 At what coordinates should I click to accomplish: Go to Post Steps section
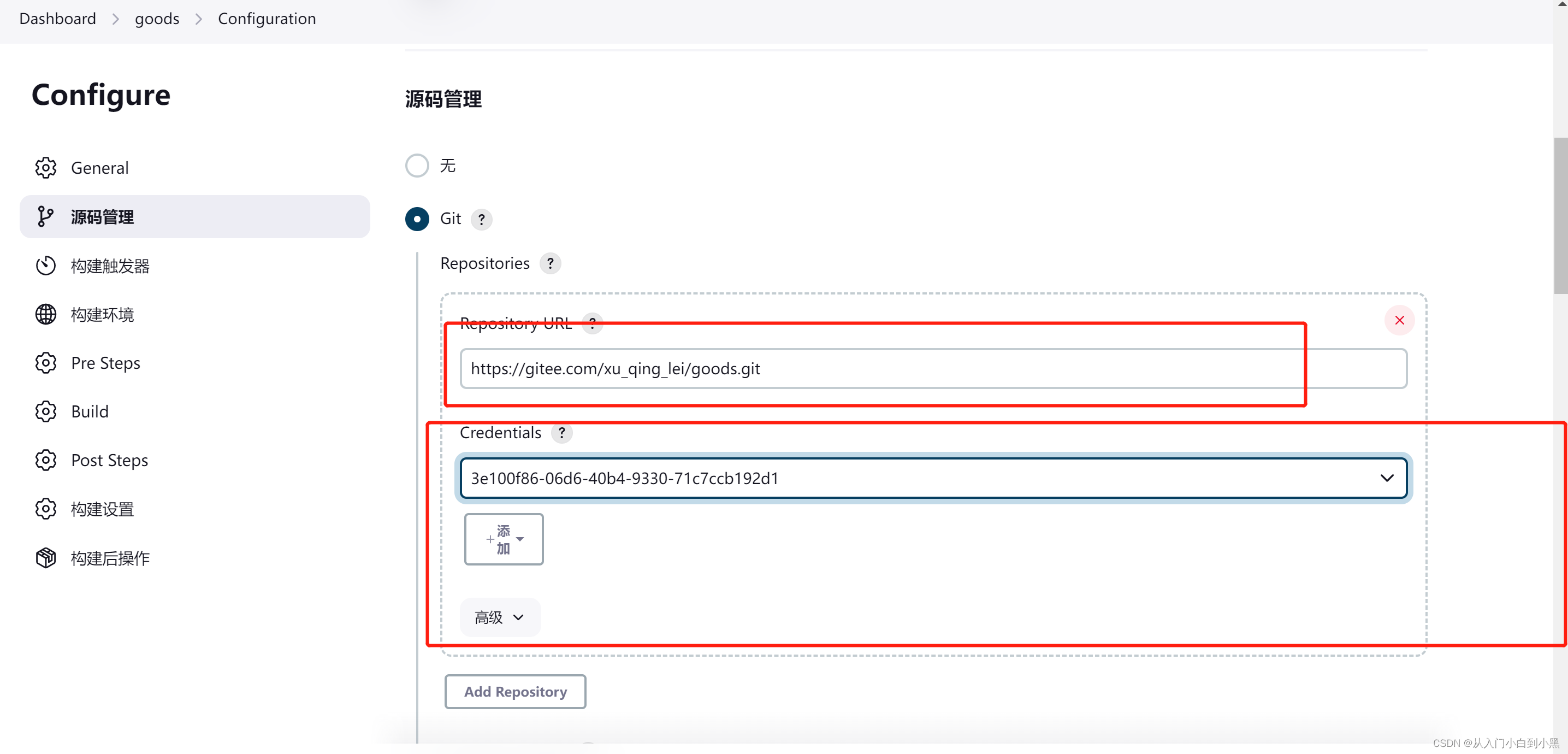(x=195, y=461)
